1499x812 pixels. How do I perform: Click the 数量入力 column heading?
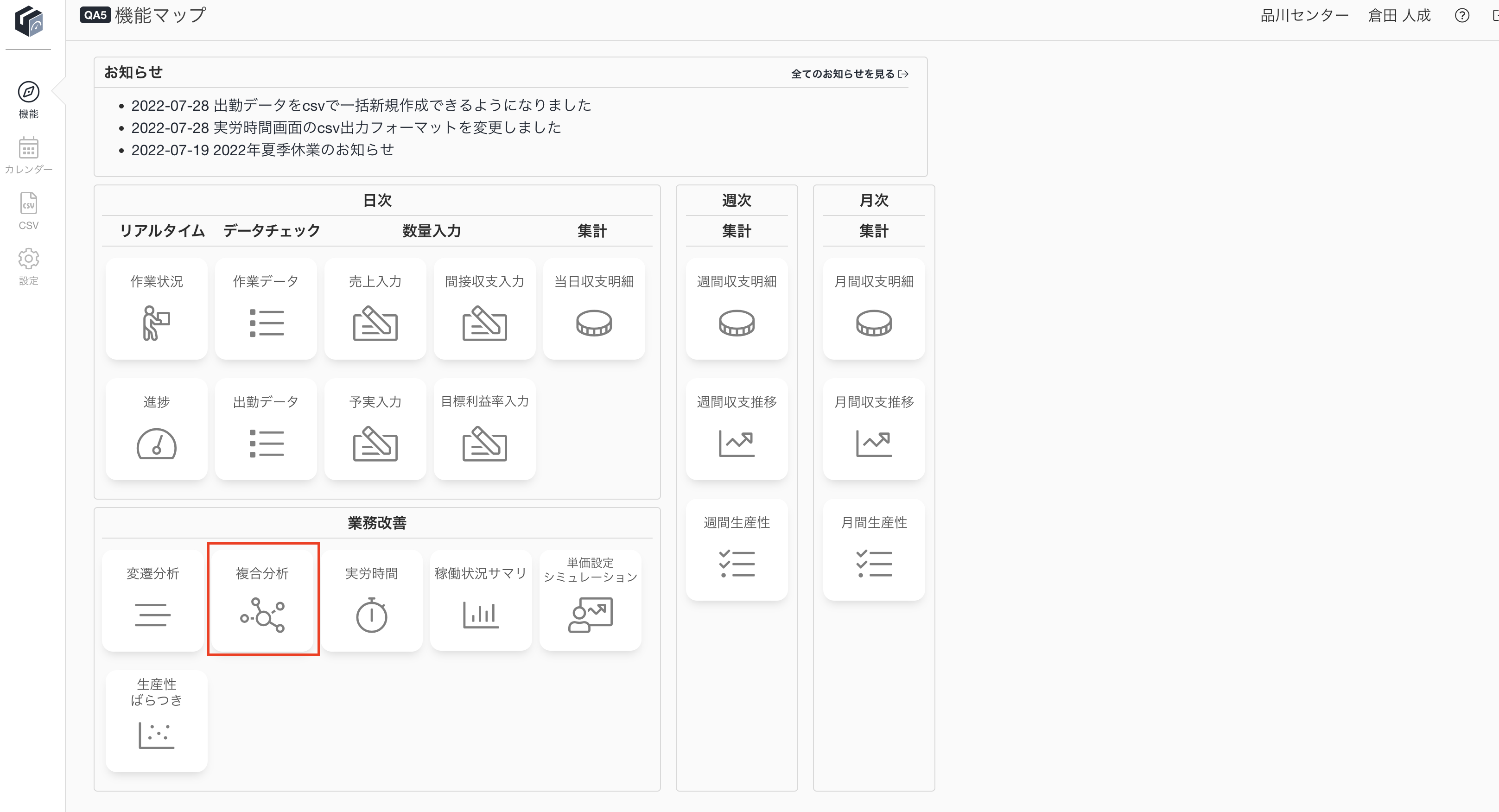click(x=431, y=231)
